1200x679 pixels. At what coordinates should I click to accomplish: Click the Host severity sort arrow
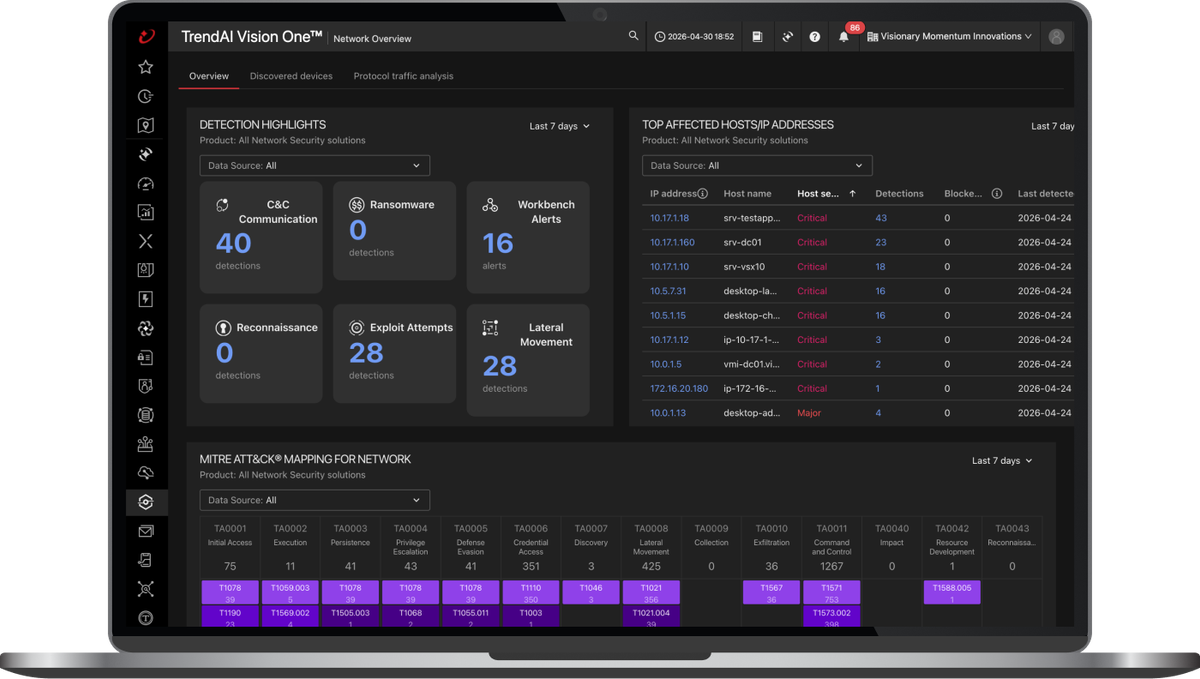pos(852,194)
